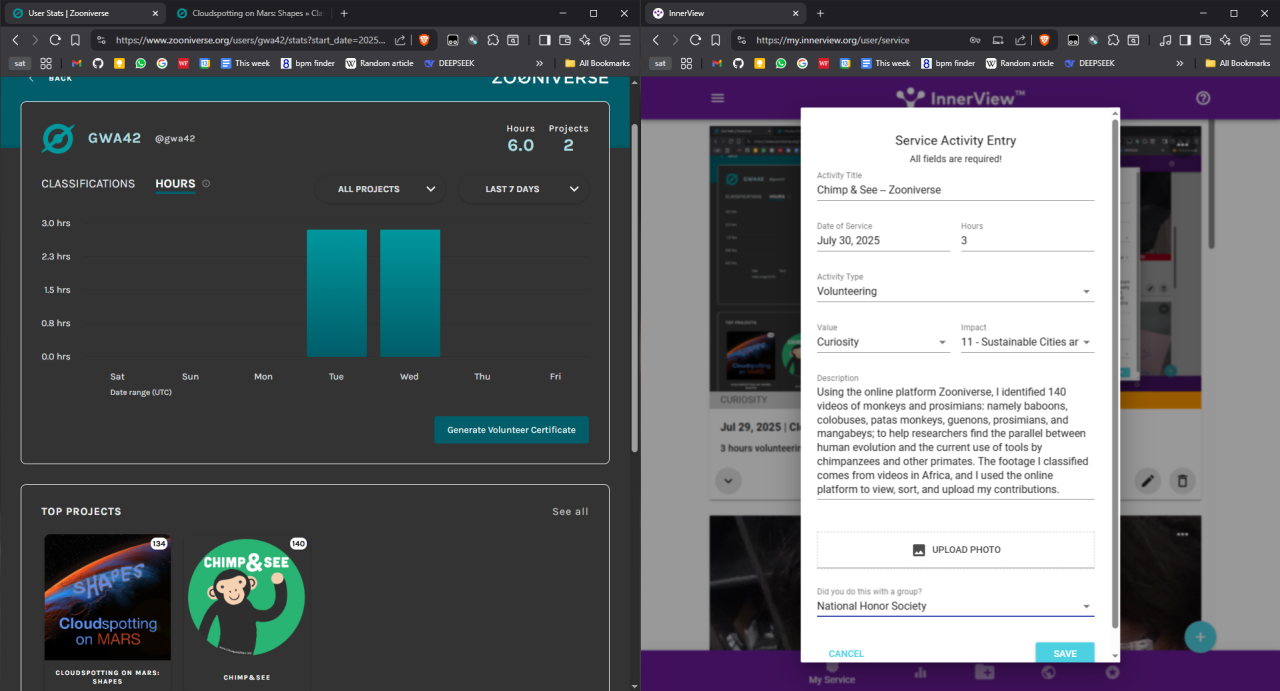Expand the Value dropdown set to Curiosity
This screenshot has height=691, width=1280.
click(882, 342)
